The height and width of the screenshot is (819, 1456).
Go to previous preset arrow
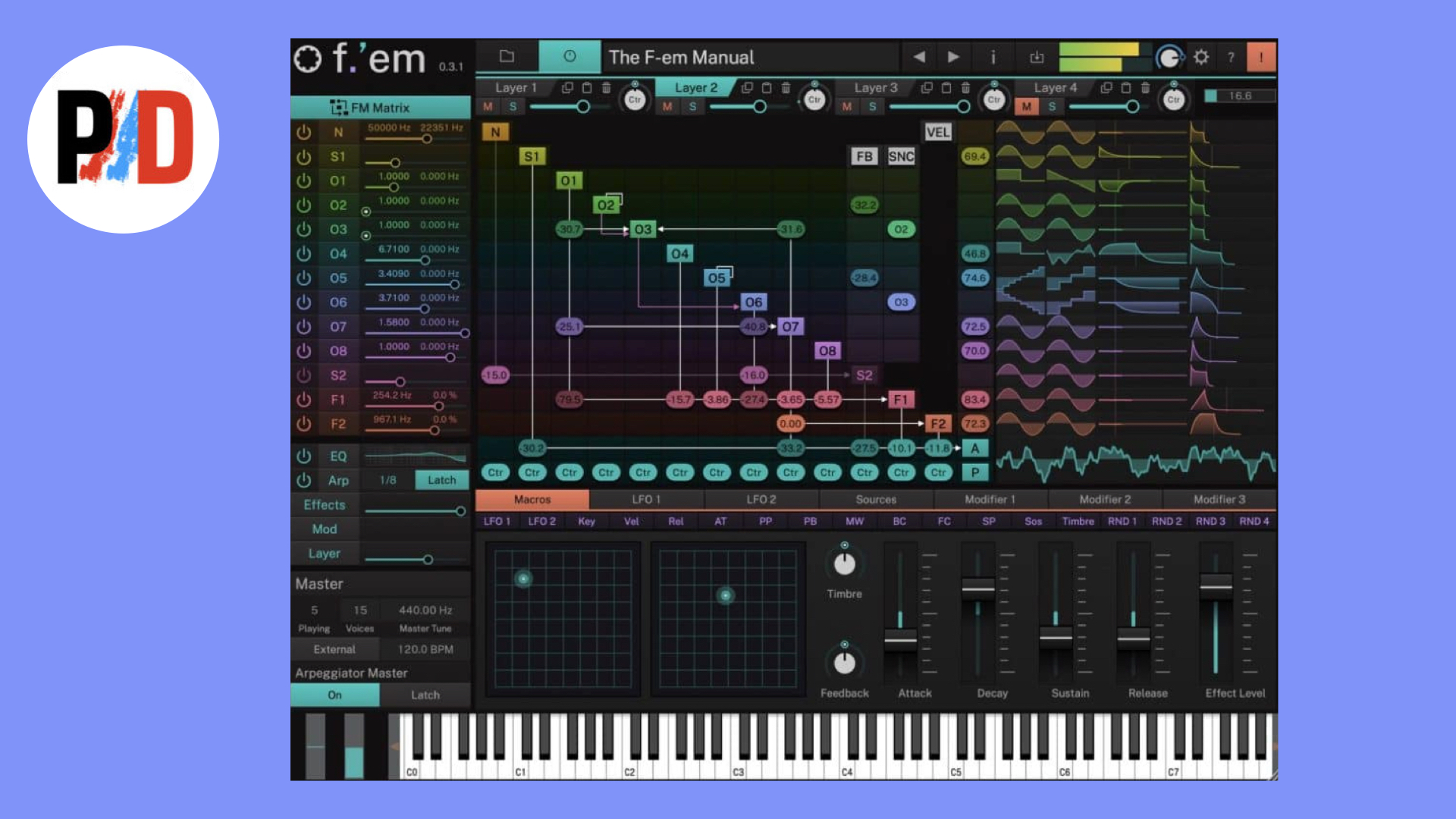click(x=919, y=57)
